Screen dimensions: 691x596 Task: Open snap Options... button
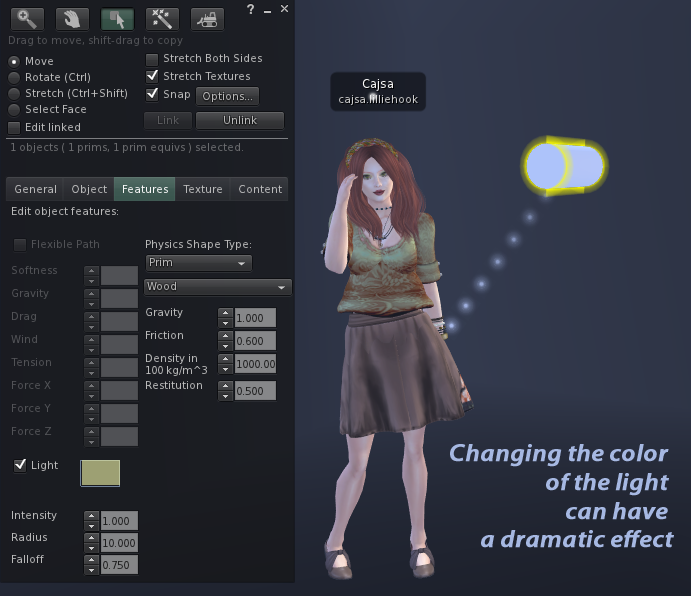click(227, 97)
